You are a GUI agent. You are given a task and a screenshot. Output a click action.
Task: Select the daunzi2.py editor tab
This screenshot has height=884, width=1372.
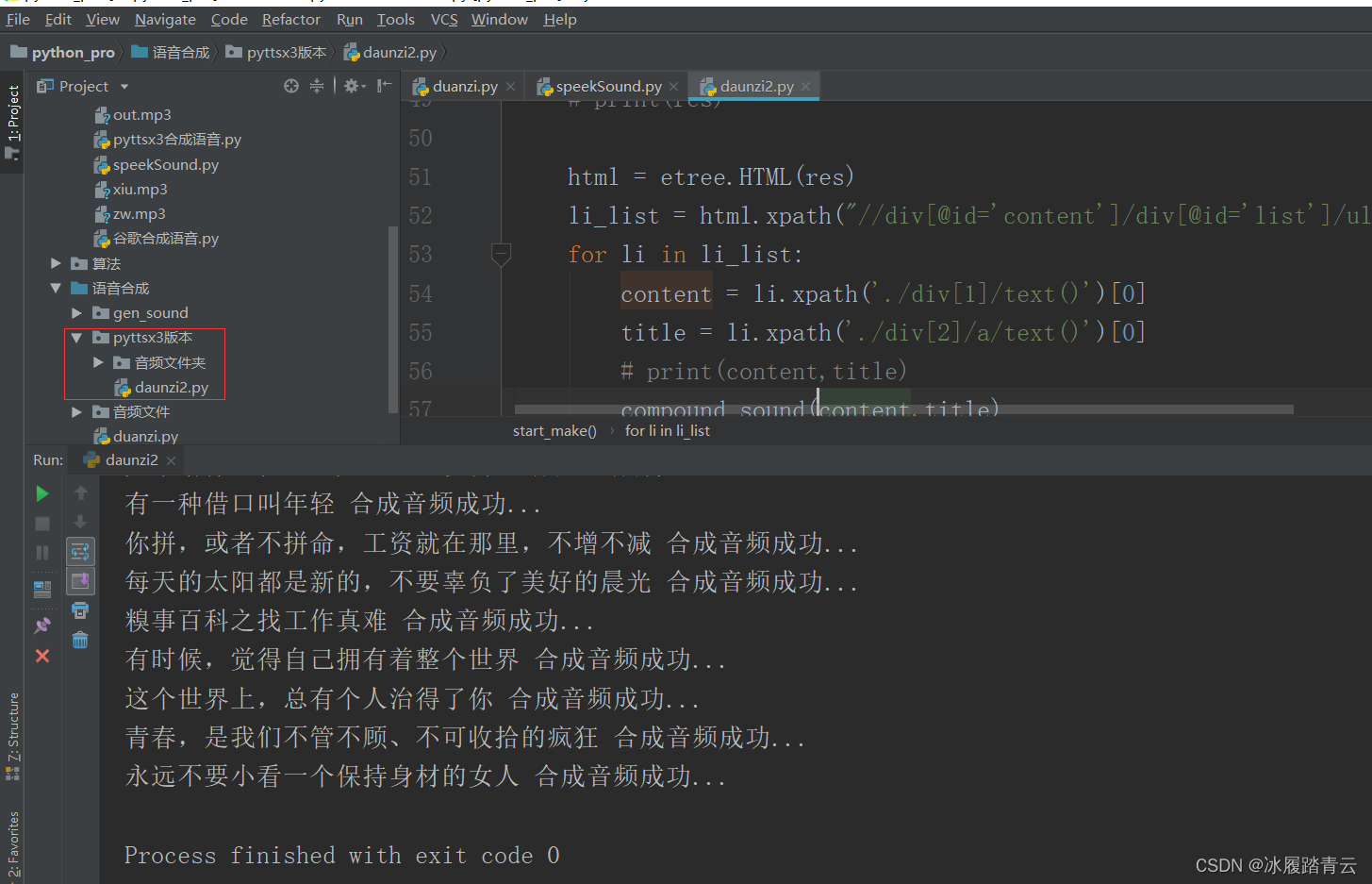(754, 86)
